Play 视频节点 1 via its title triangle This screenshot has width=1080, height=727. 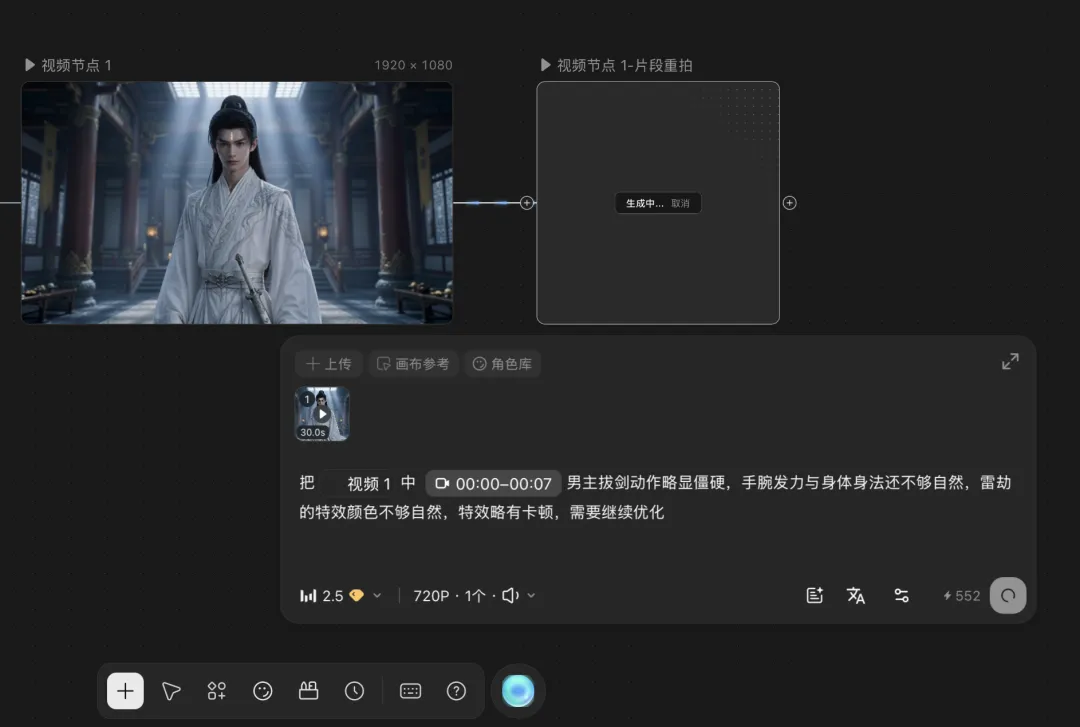click(30, 65)
